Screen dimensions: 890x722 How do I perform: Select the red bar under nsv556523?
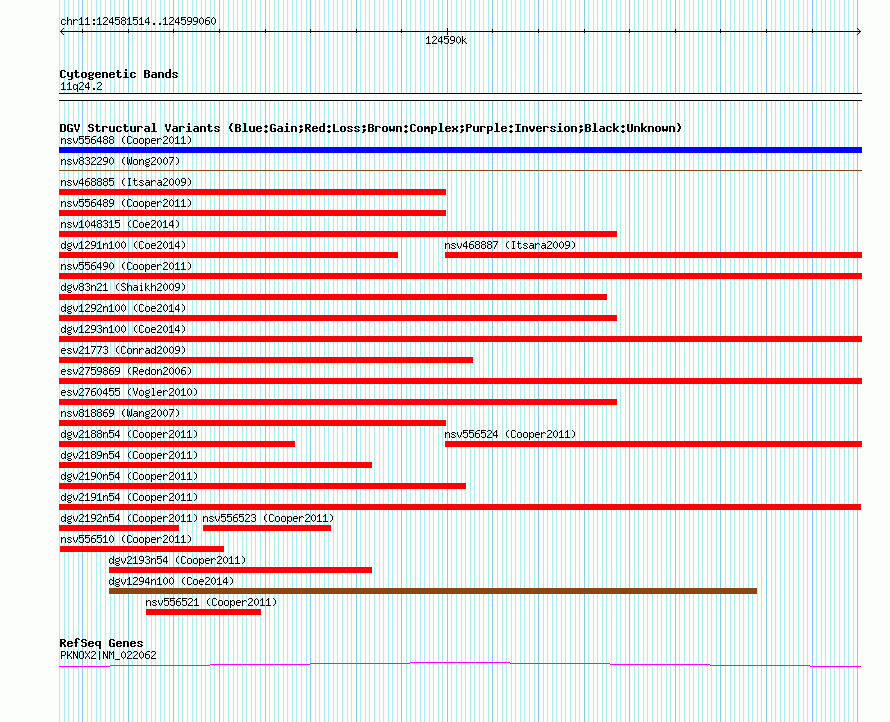point(267,528)
